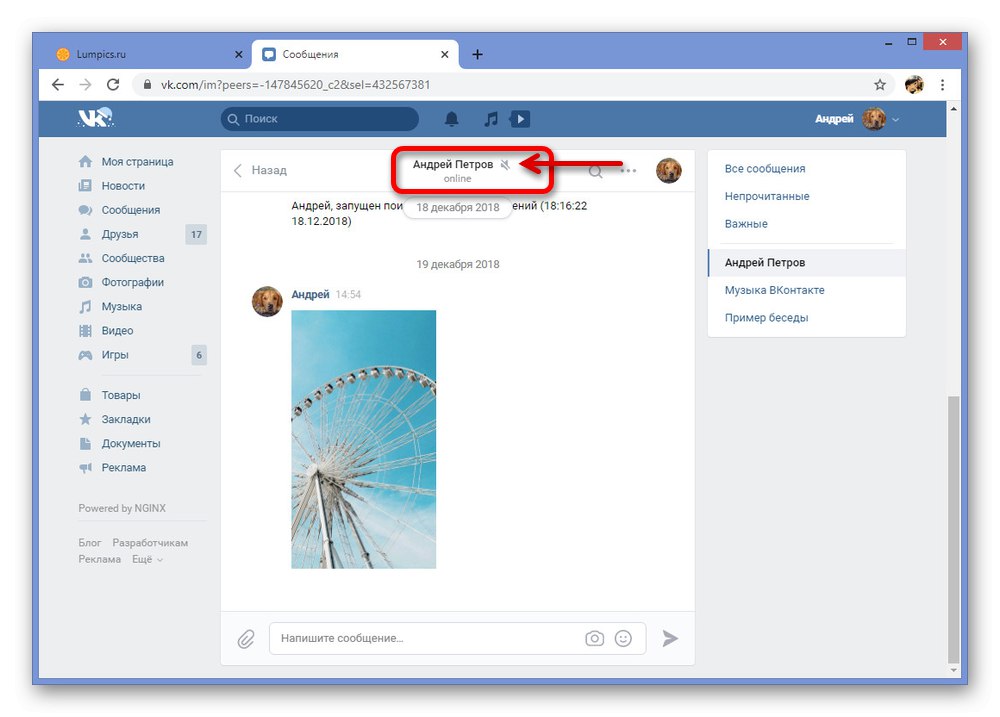Click the header play track button
Image resolution: width=1000 pixels, height=717 pixels.
tap(520, 119)
